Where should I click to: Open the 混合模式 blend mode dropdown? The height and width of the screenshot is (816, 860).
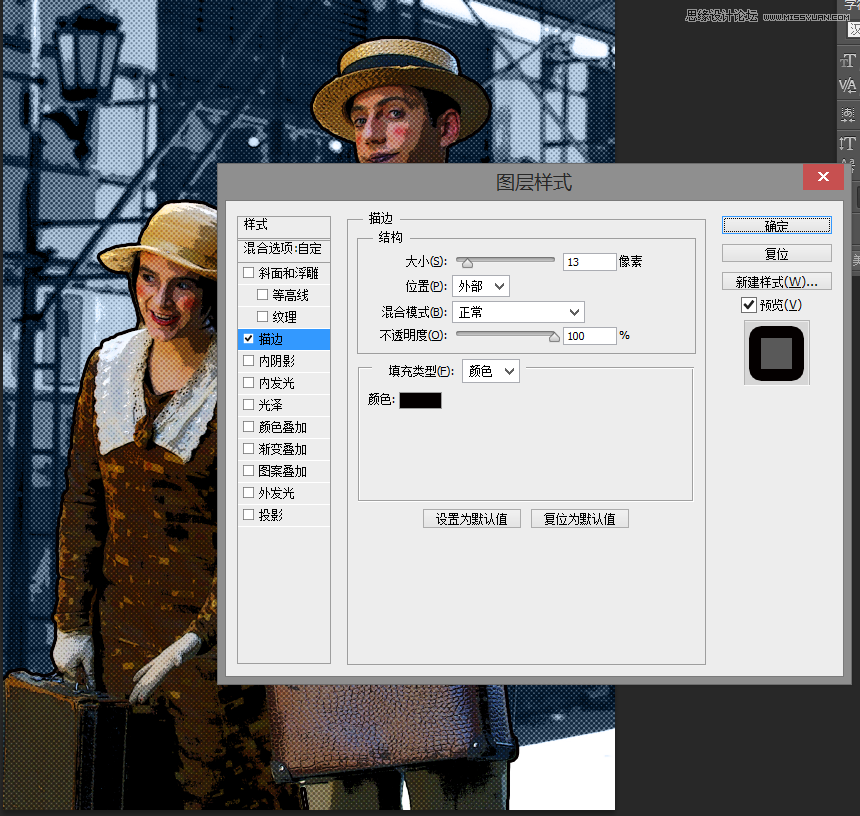(x=518, y=312)
